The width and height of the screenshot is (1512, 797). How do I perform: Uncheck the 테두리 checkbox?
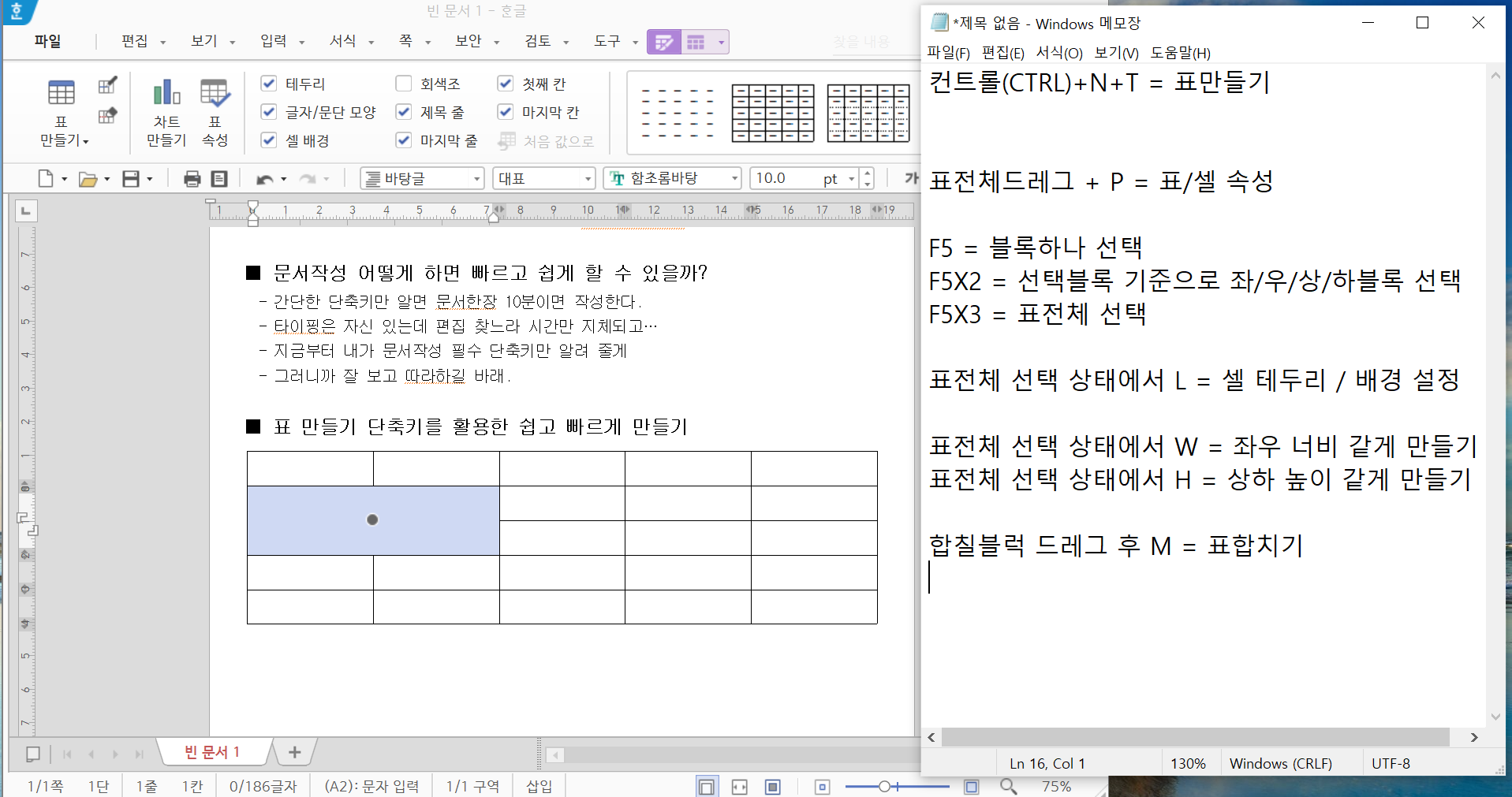pyautogui.click(x=269, y=84)
